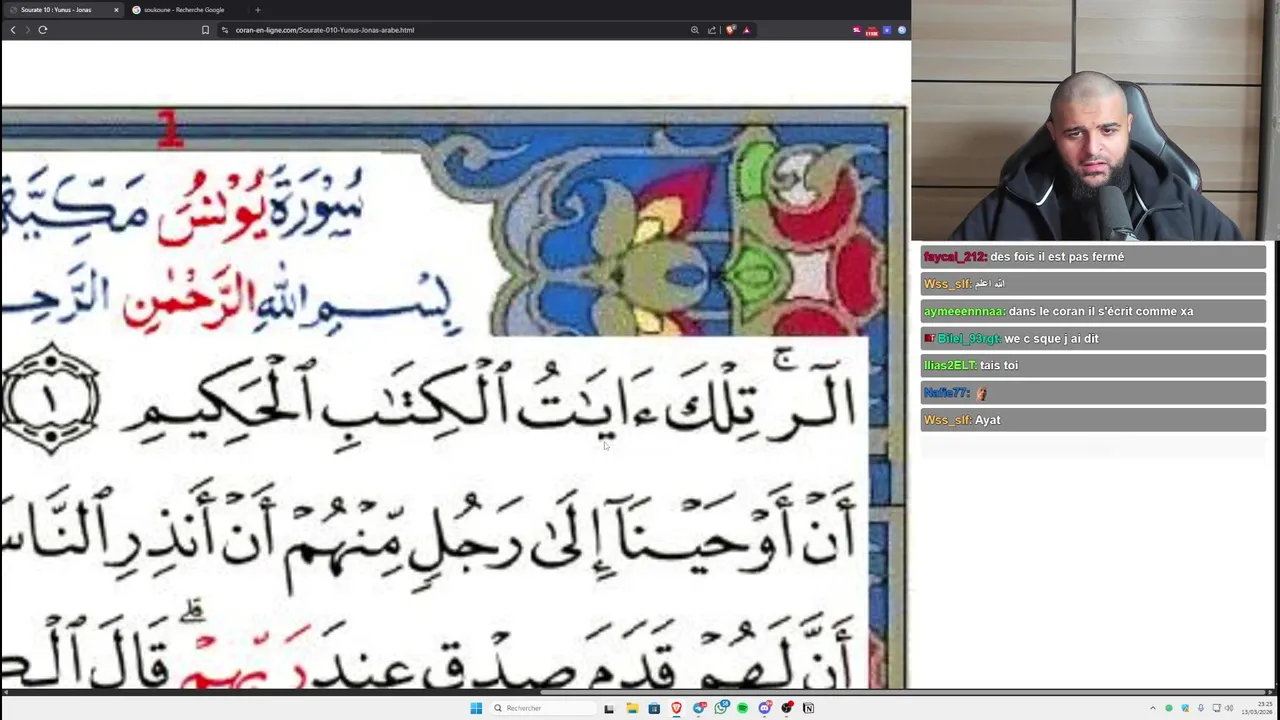The width and height of the screenshot is (1280, 720).
Task: Open the Brave Shields lion icon
Action: [730, 30]
